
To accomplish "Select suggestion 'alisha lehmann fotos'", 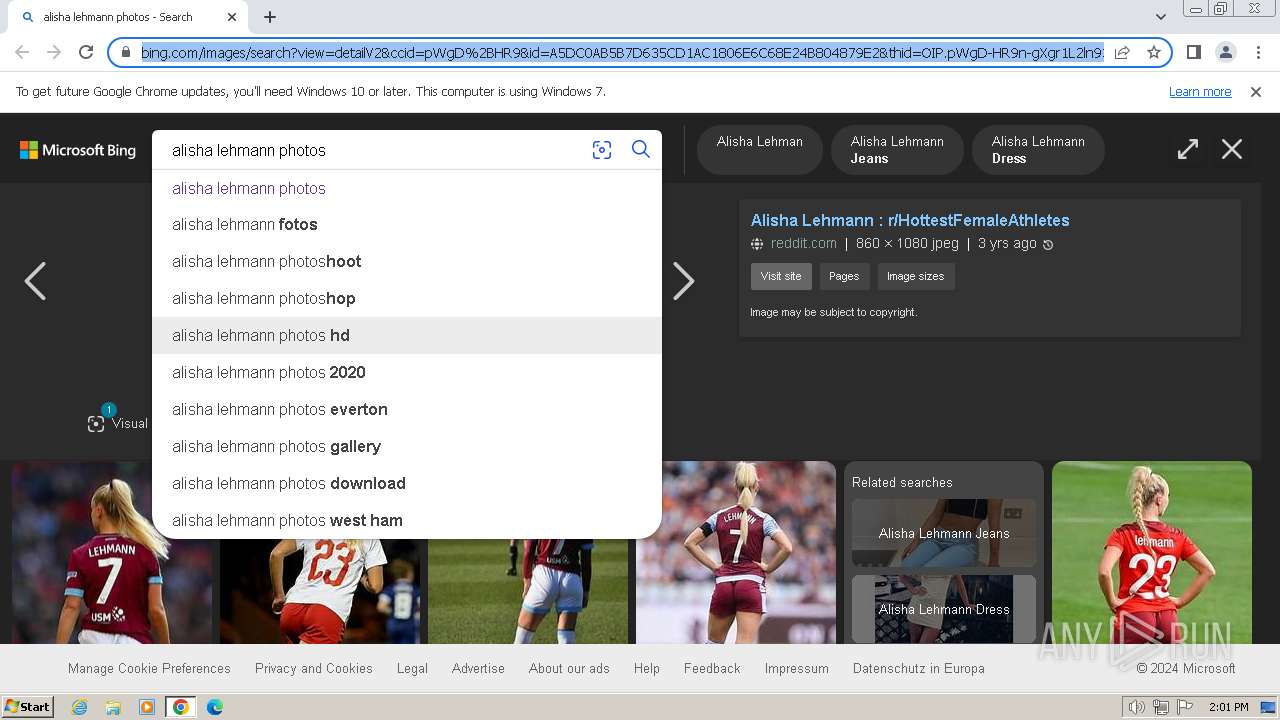I will coord(407,225).
